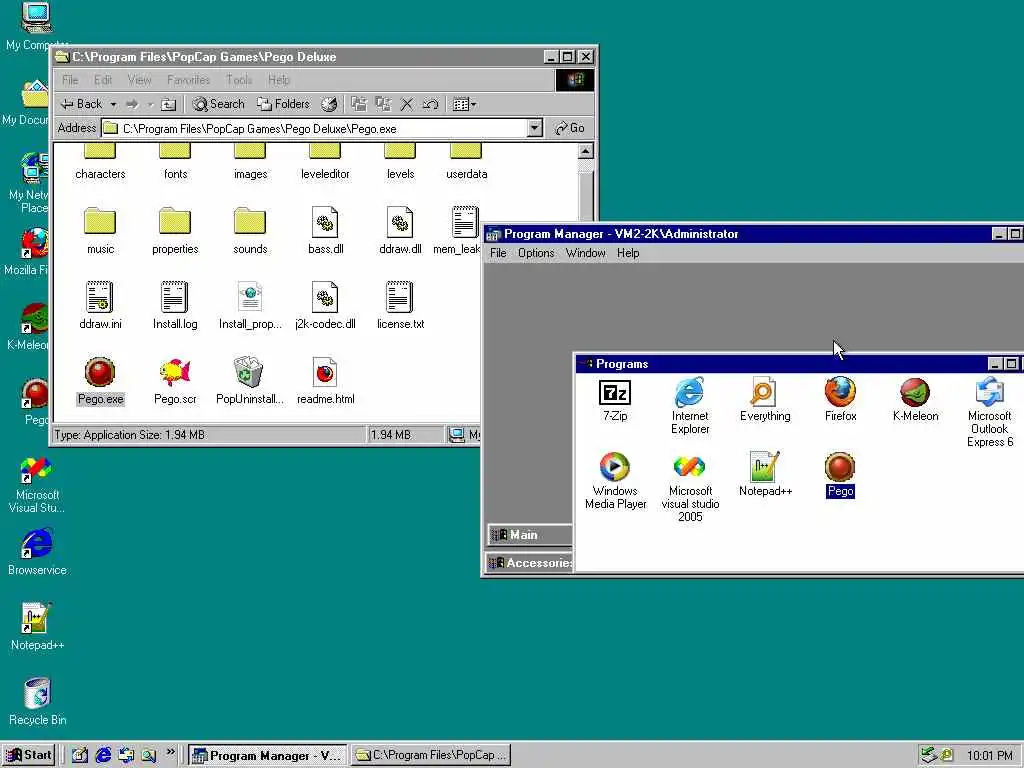1024x768 pixels.
Task: Click the Back button in Explorer
Action: pos(82,104)
